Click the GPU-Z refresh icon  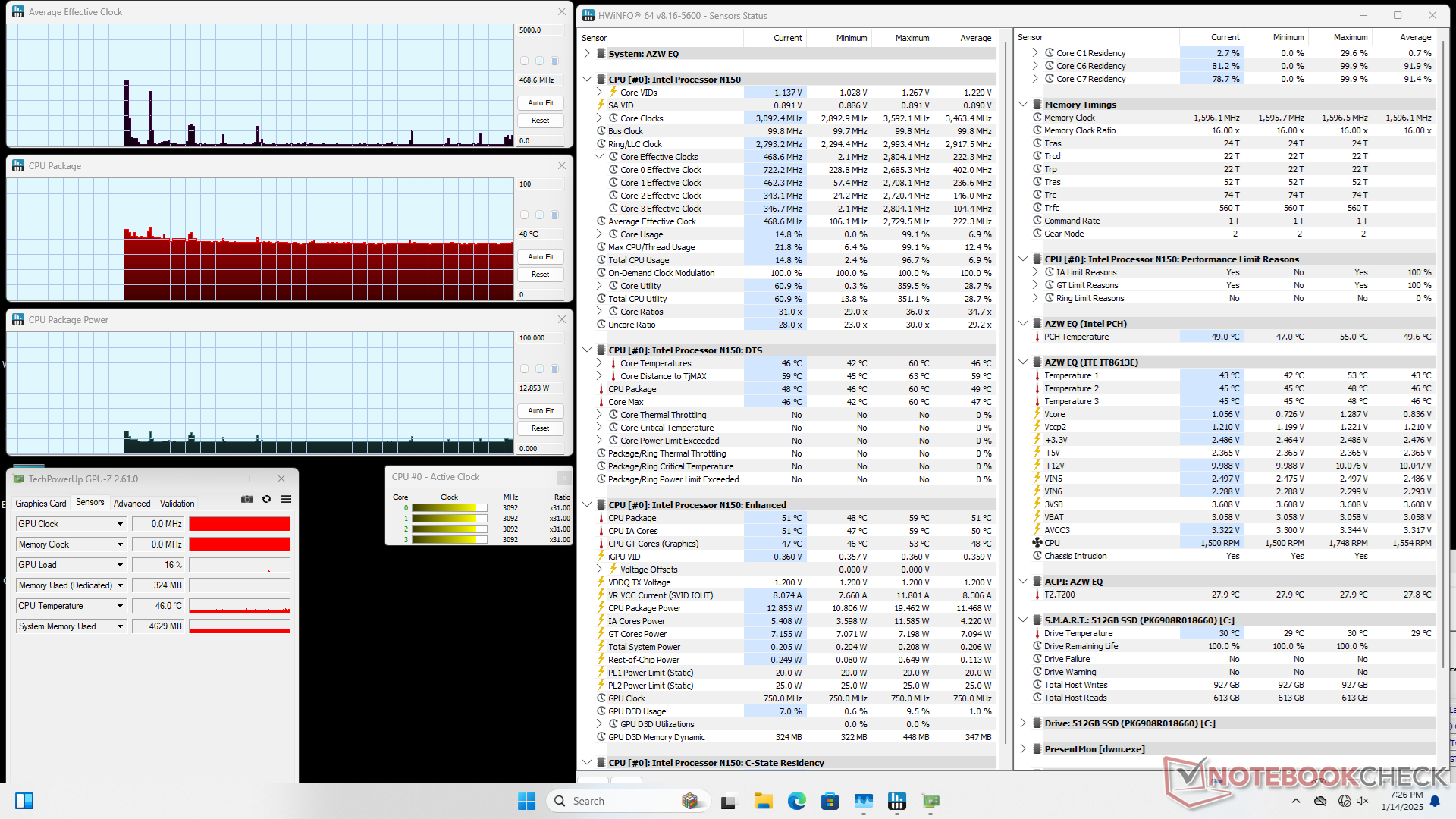click(266, 499)
